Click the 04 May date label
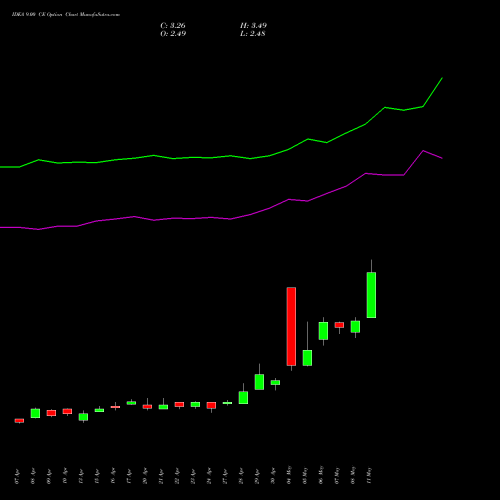 pyautogui.click(x=289, y=475)
